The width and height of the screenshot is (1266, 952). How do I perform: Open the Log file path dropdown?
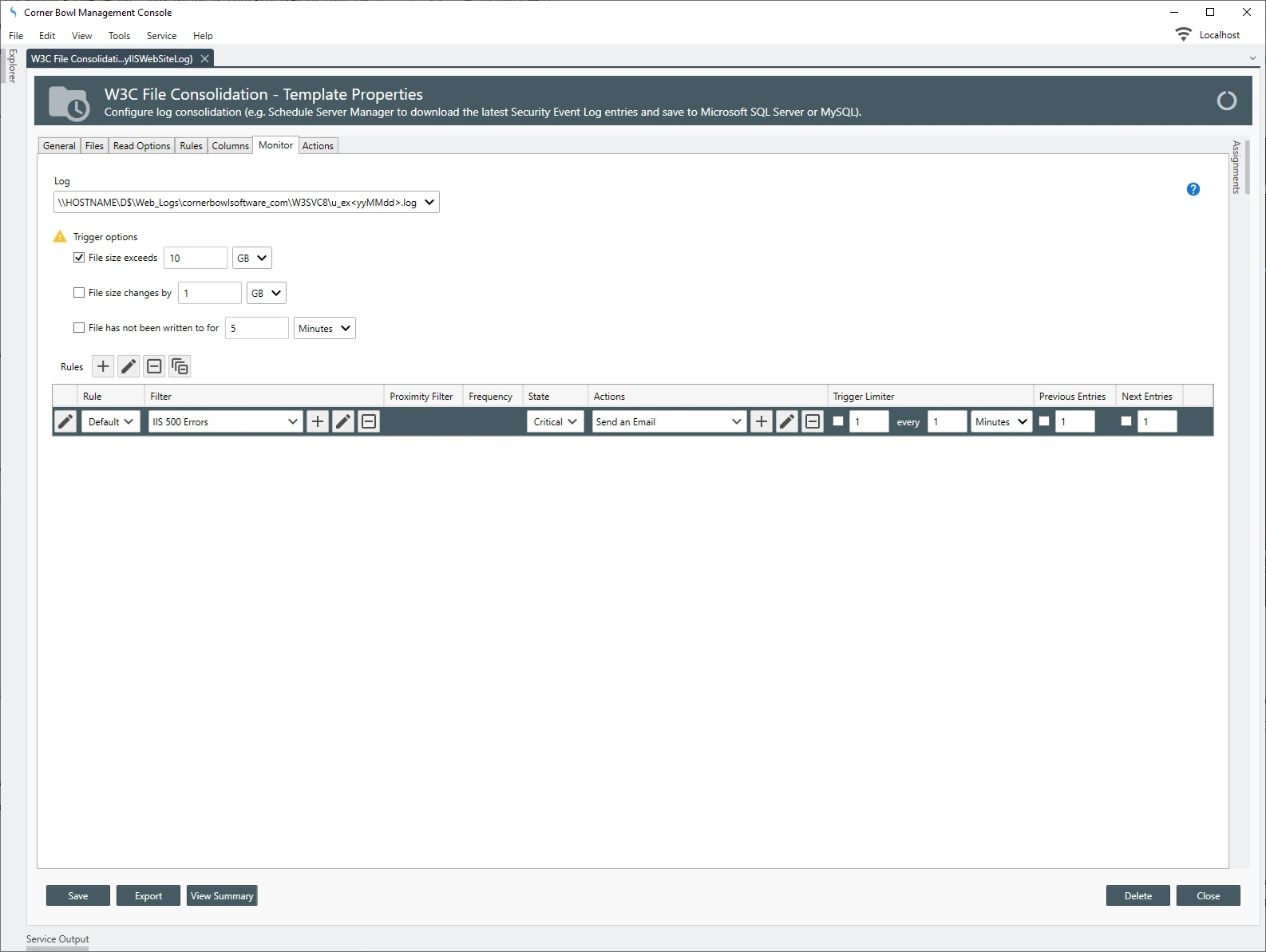[429, 203]
